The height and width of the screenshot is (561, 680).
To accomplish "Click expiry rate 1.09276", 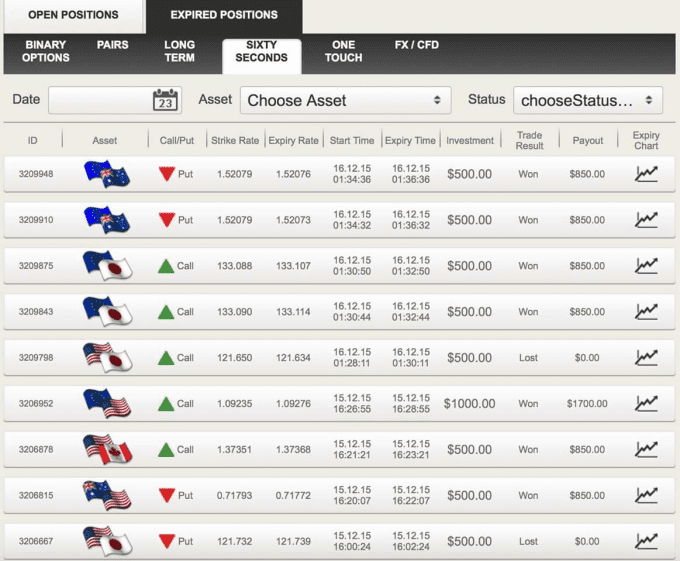I will [x=293, y=404].
